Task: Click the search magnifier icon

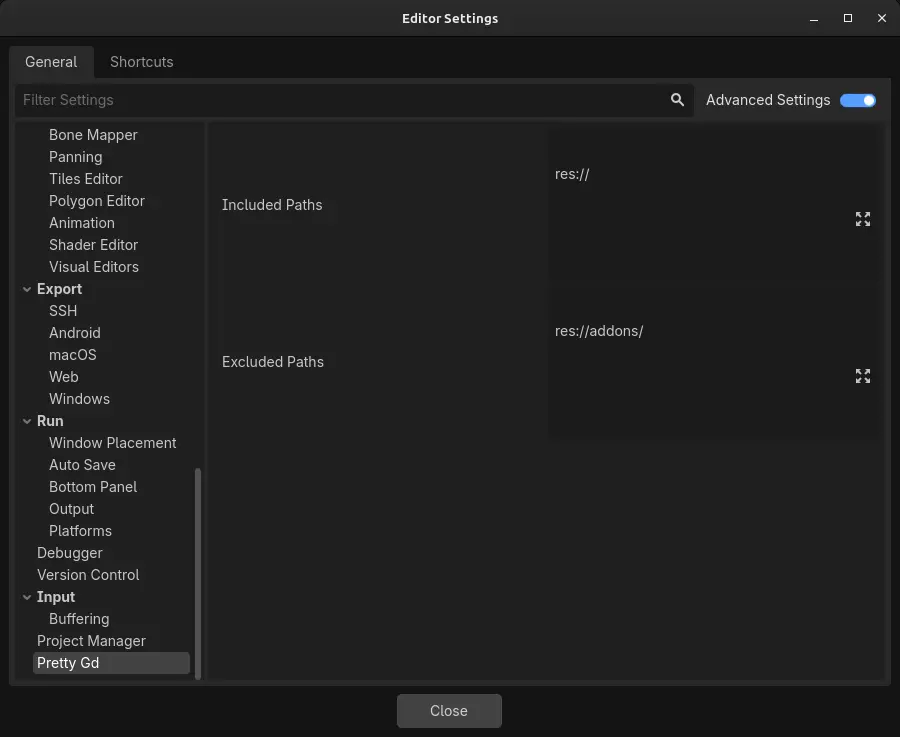Action: tap(677, 100)
